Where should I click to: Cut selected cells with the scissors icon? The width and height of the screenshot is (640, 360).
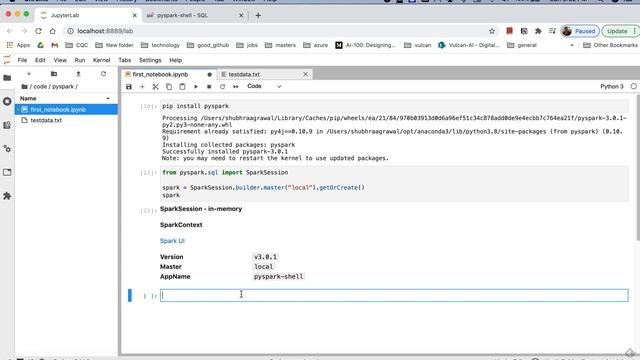pos(156,87)
